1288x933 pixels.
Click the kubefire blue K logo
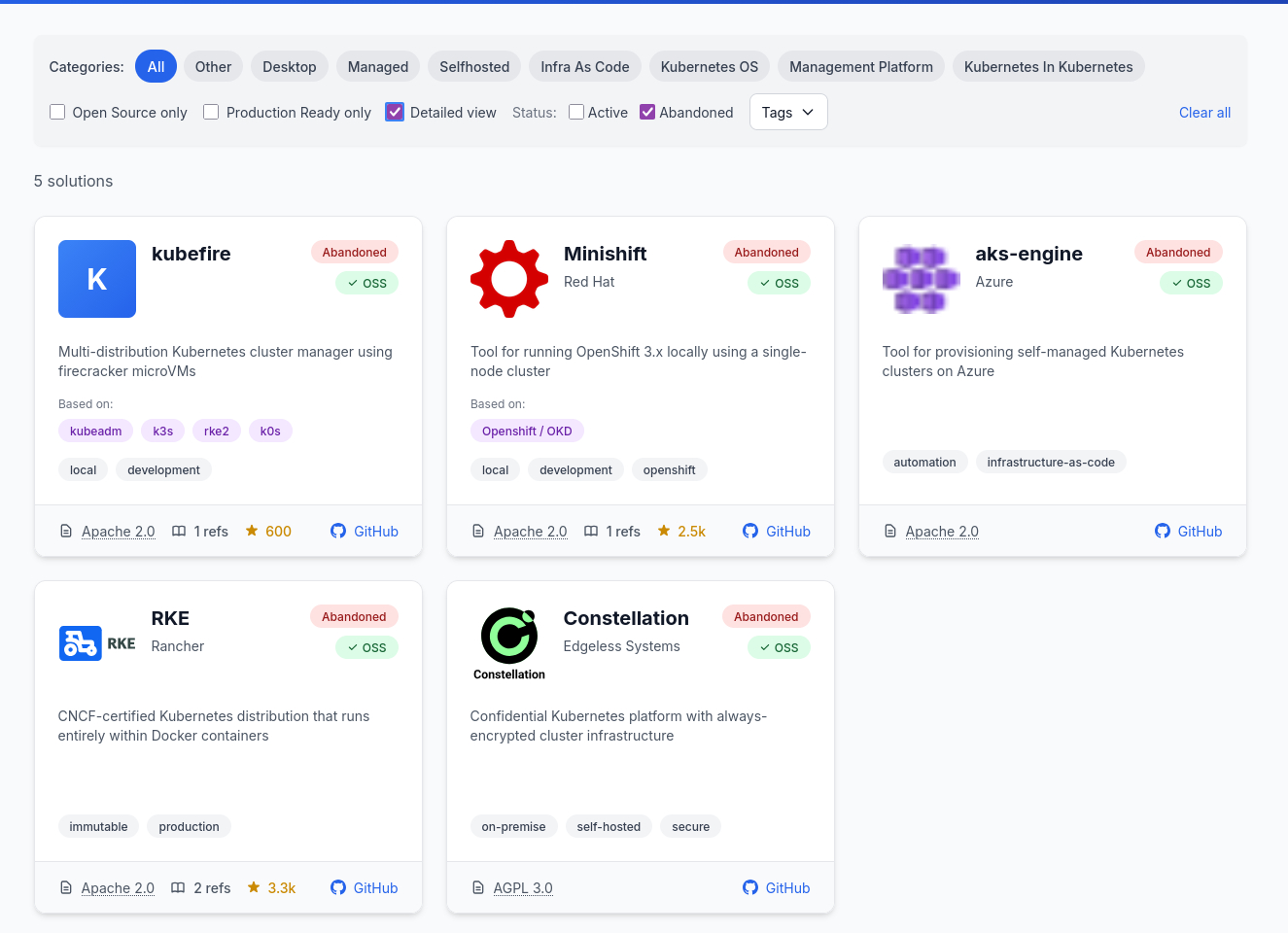97,279
